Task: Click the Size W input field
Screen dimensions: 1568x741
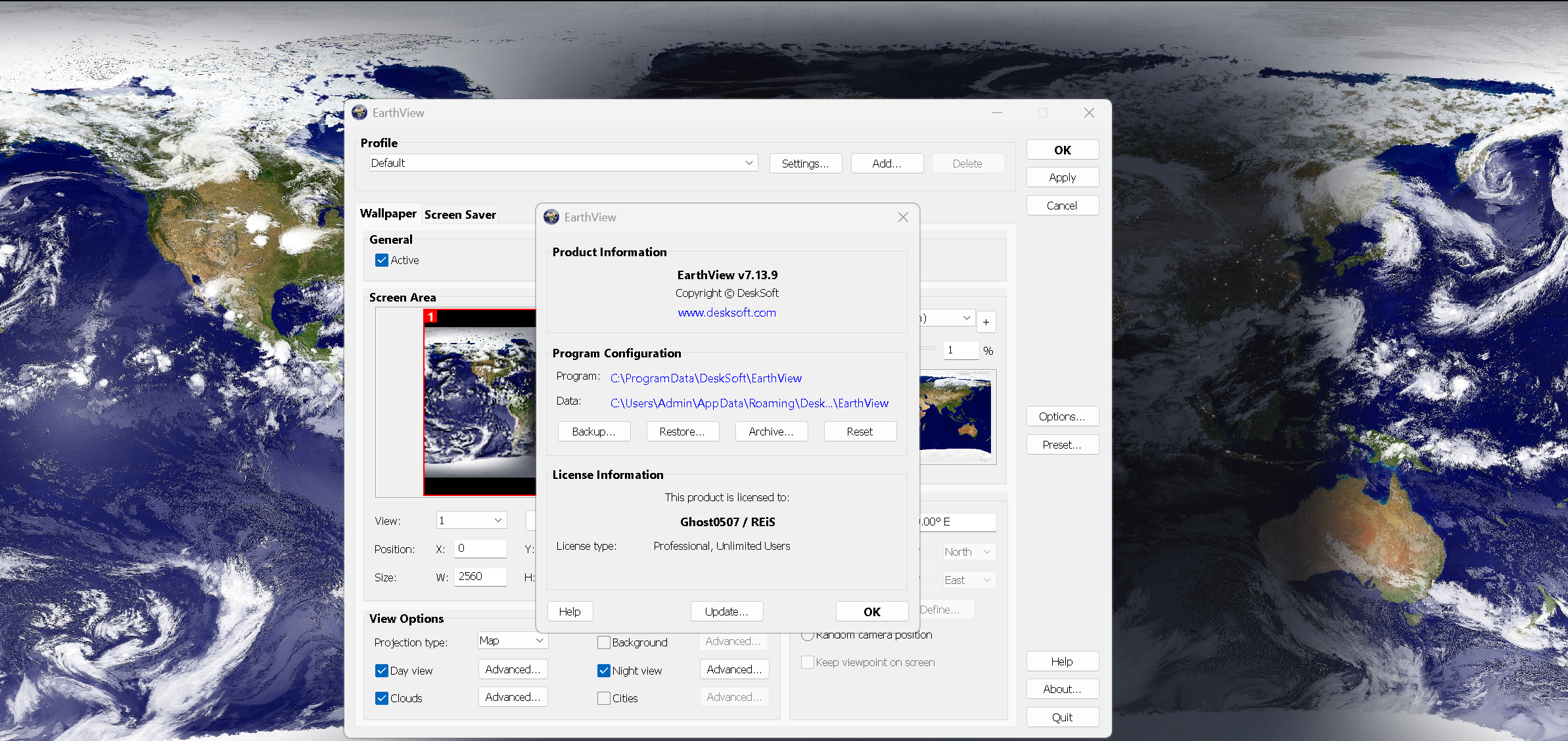Action: (481, 577)
